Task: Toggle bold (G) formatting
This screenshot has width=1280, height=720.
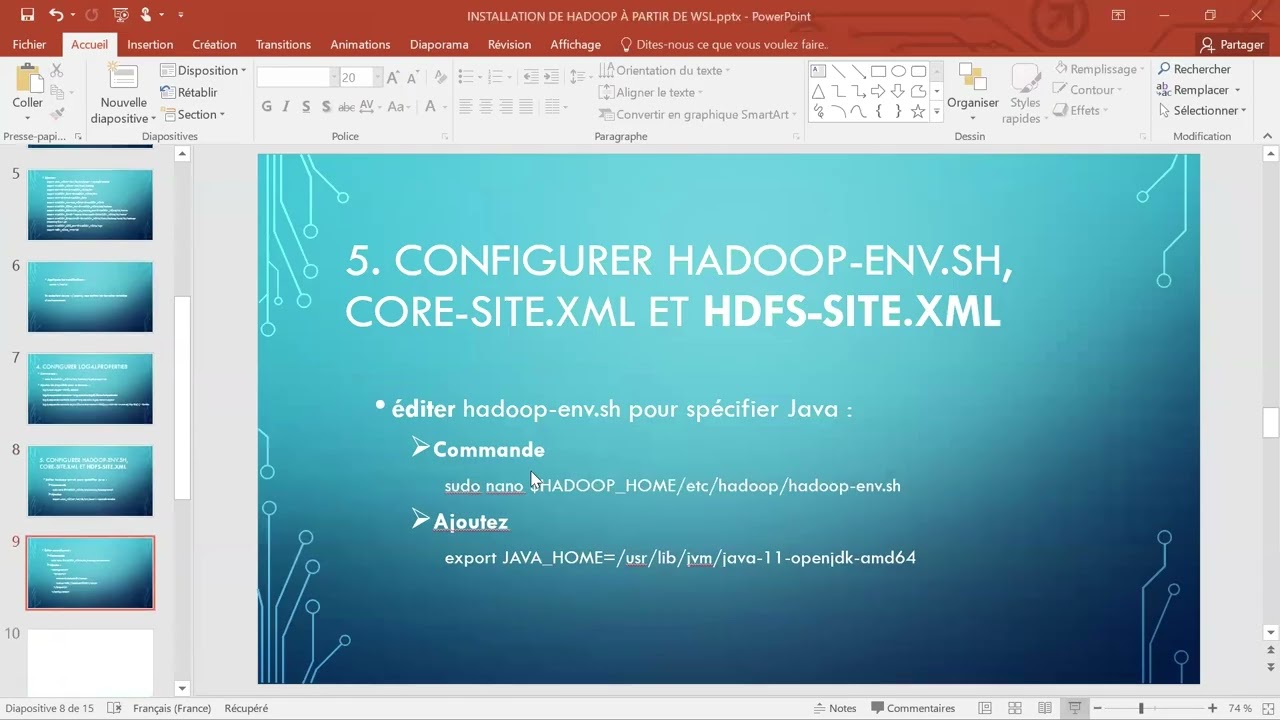Action: click(x=266, y=107)
